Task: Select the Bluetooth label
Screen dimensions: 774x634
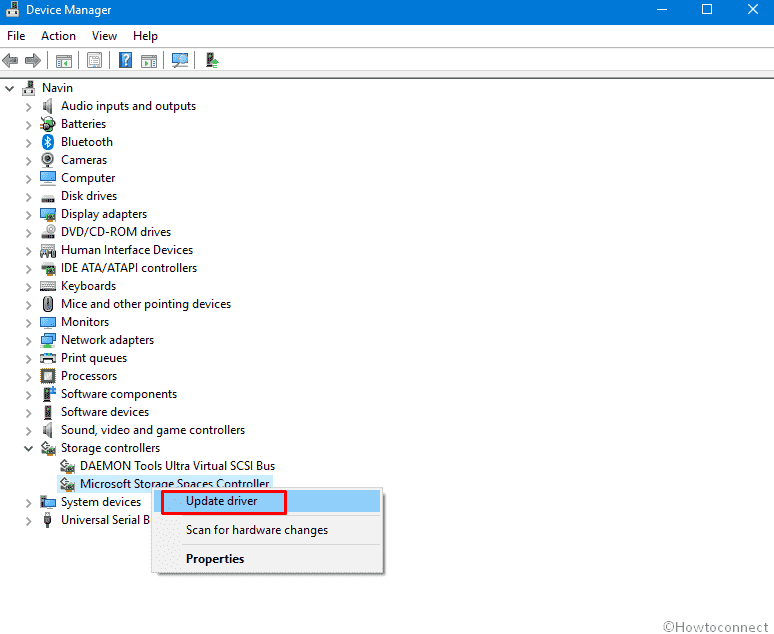Action: point(87,142)
